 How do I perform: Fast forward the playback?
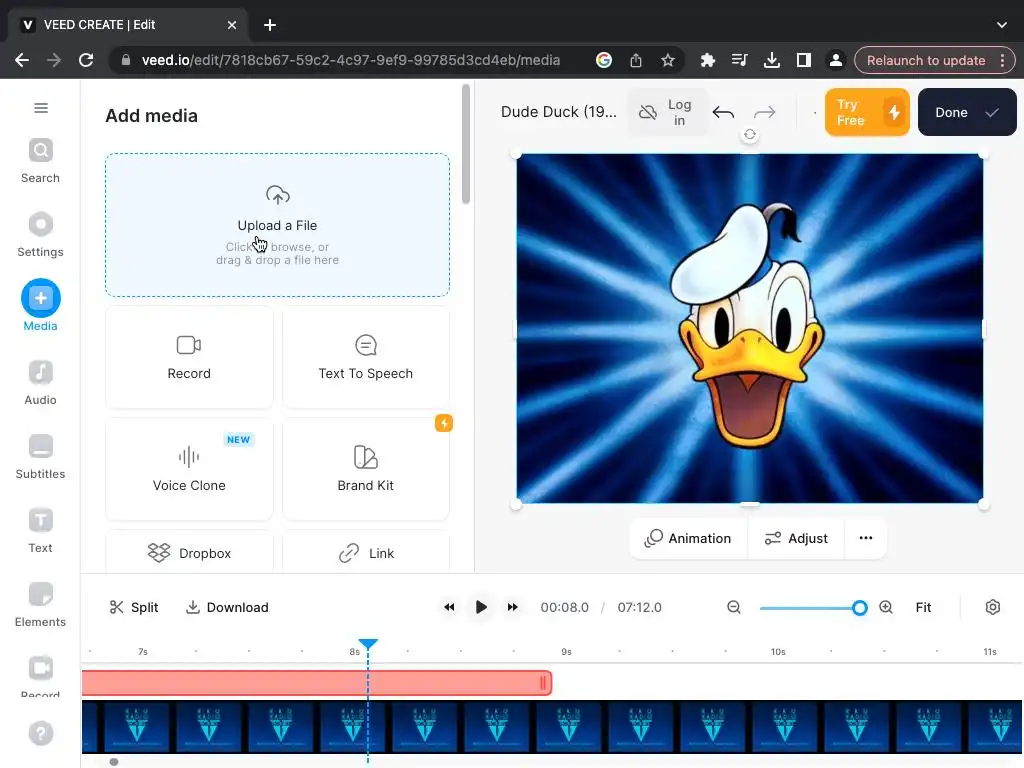(513, 607)
